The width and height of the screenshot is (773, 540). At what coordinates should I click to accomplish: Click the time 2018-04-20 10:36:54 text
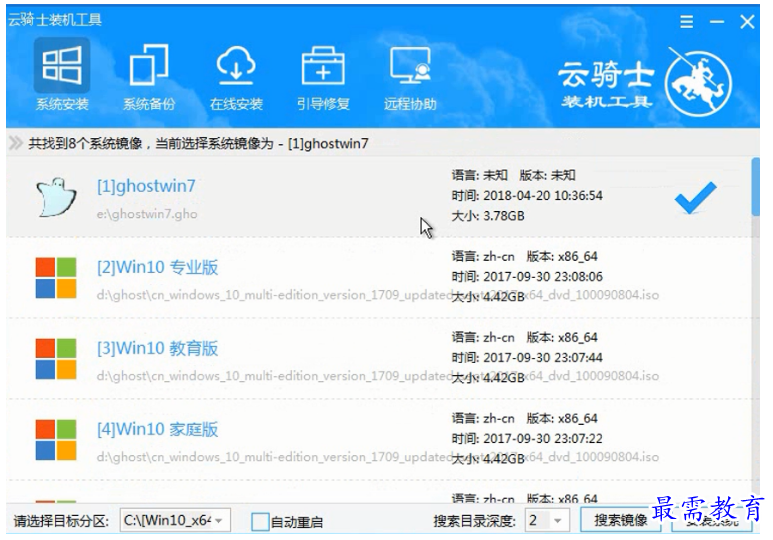pyautogui.click(x=527, y=196)
